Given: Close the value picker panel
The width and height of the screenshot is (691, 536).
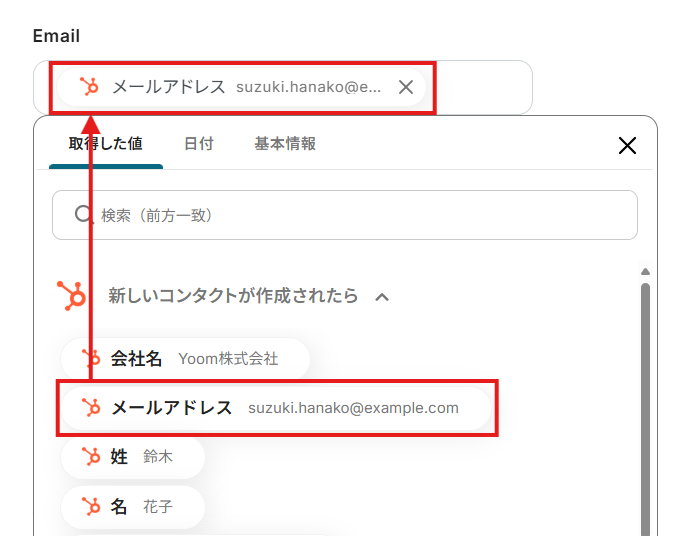Looking at the screenshot, I should pyautogui.click(x=627, y=146).
